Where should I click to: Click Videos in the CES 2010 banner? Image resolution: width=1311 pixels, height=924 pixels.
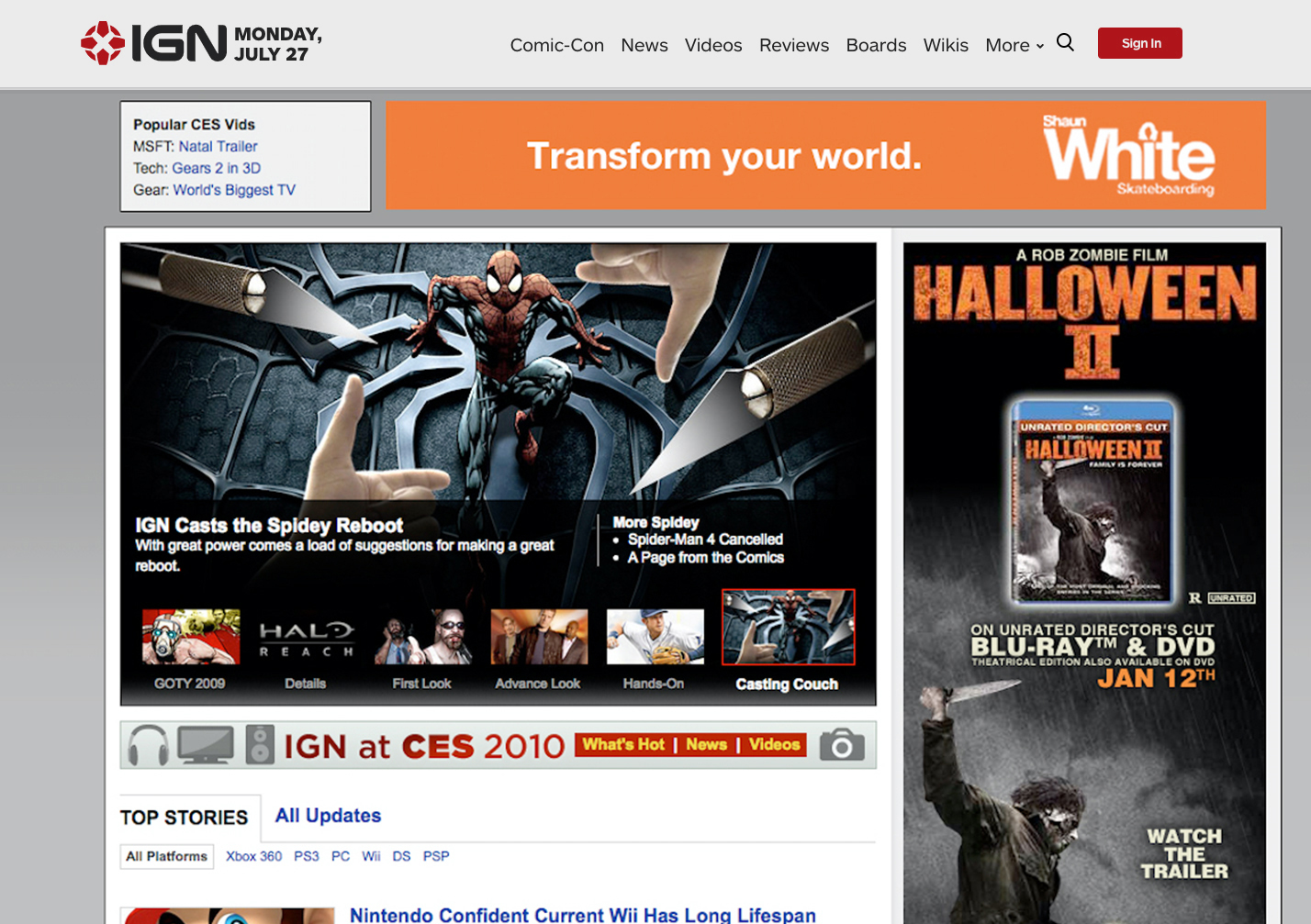[x=774, y=745]
